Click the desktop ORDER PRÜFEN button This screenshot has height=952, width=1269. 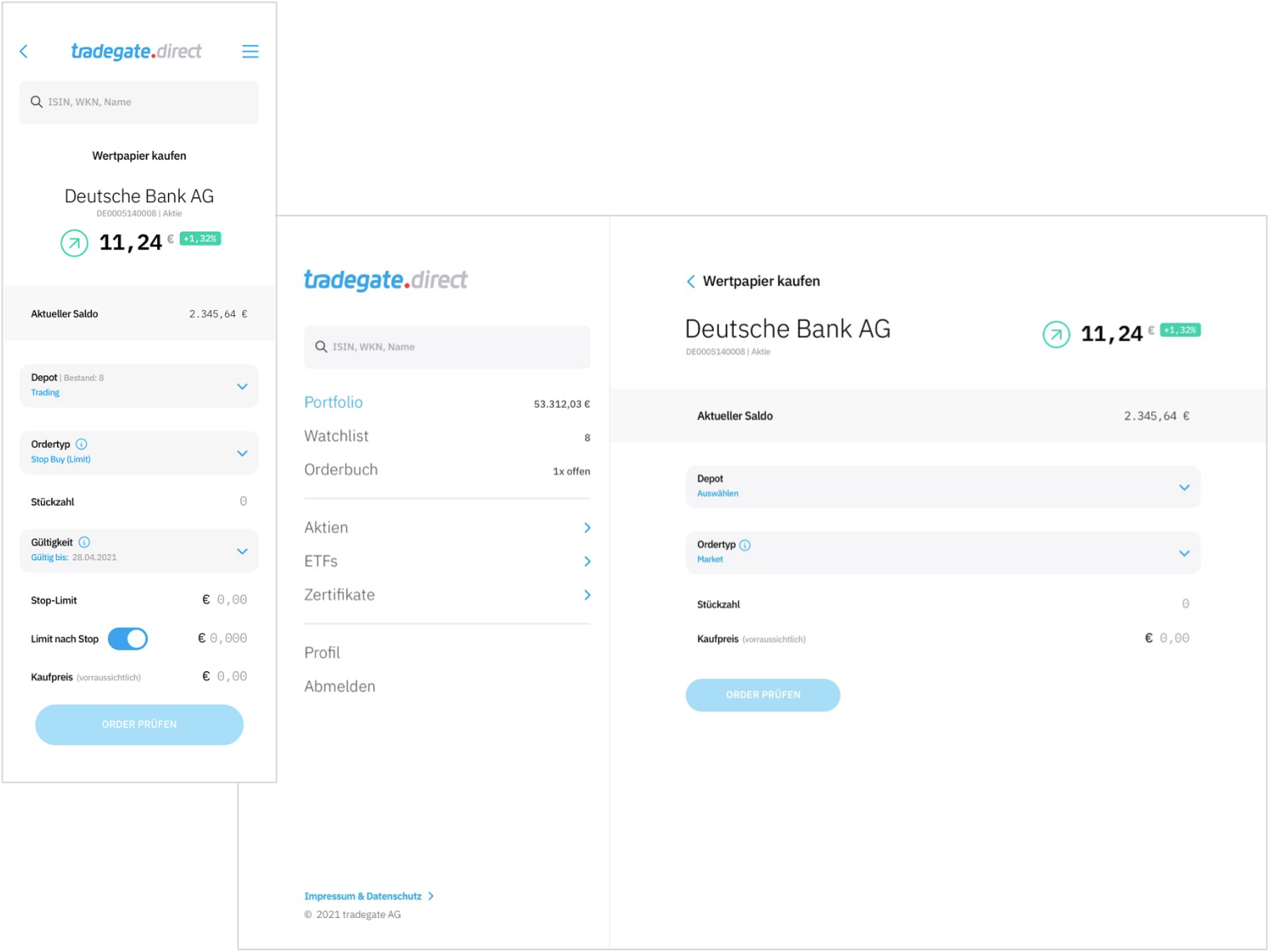[762, 695]
